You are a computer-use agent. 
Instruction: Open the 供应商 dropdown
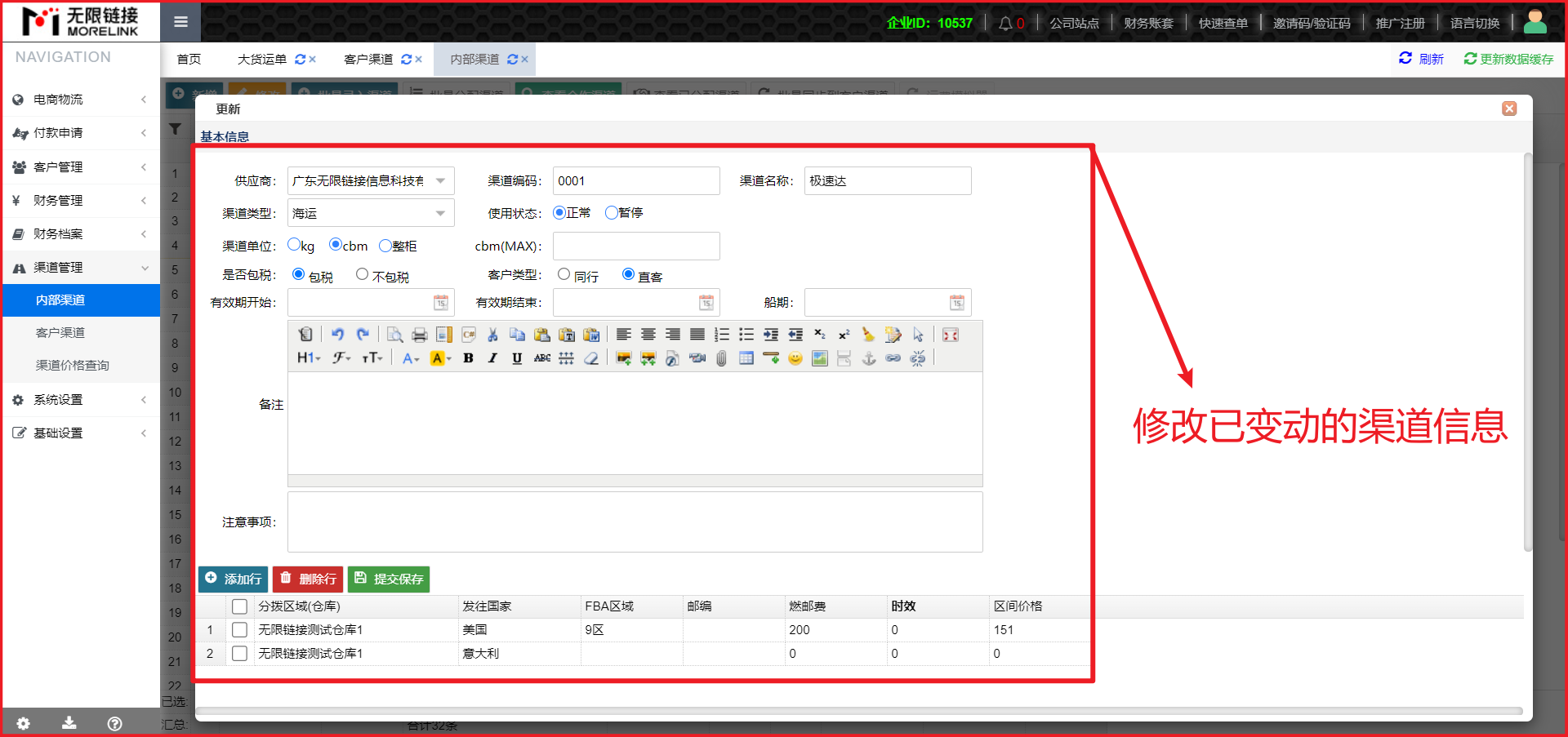tap(440, 181)
